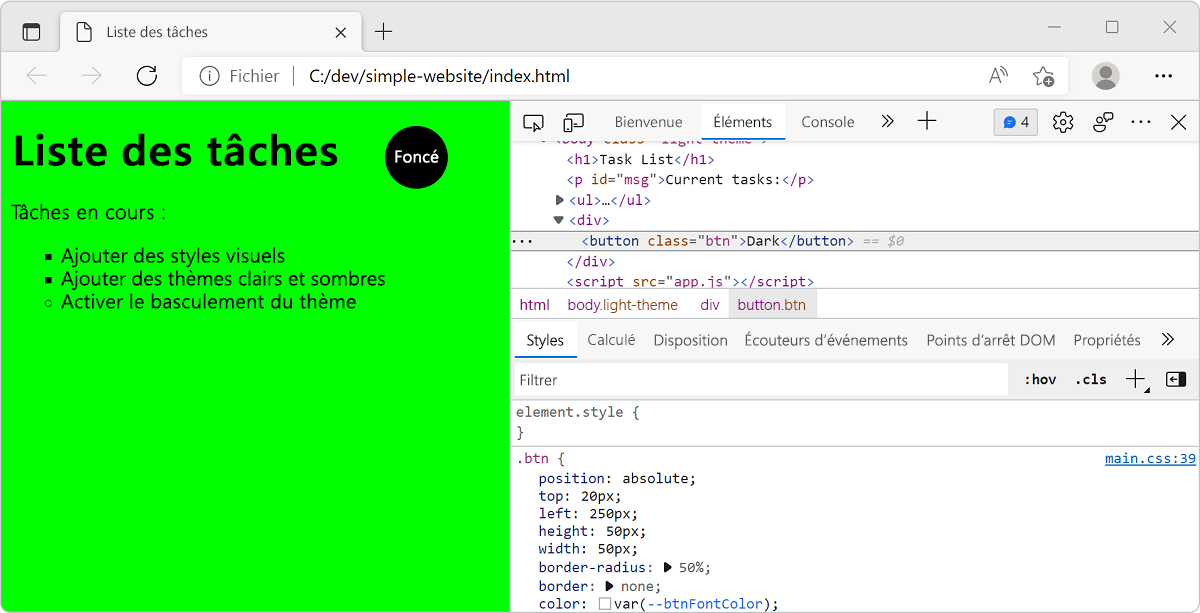1200x613 pixels.
Task: Add a new style rule plus icon
Action: tap(1136, 380)
